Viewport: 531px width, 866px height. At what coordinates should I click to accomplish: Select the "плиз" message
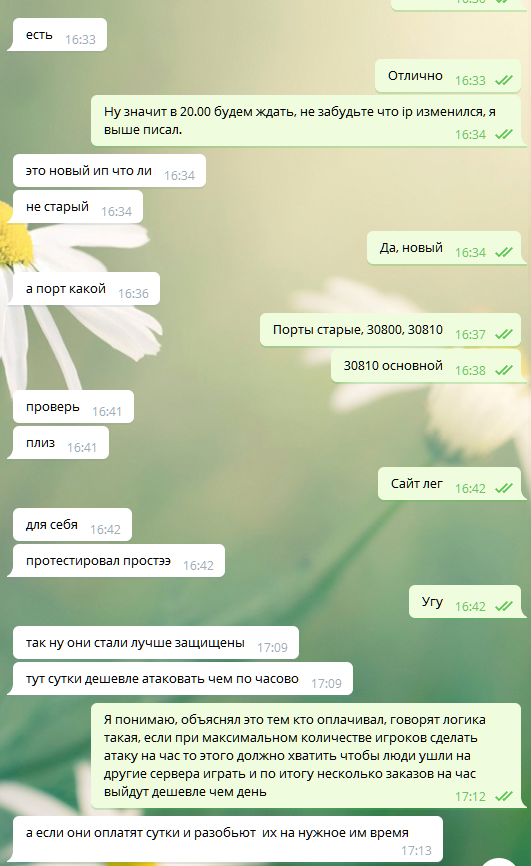59,442
